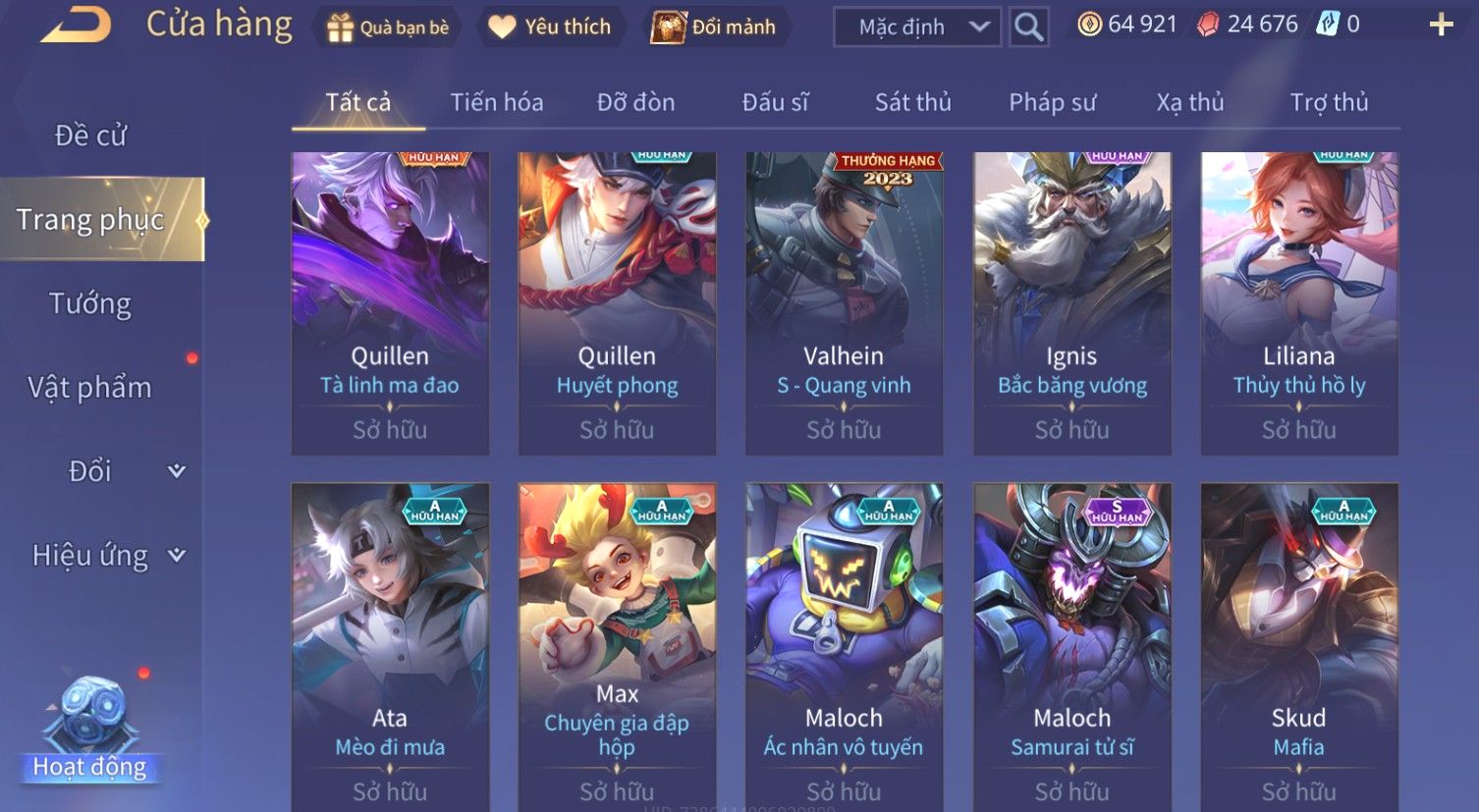Open Valhein S - Quang vinh skin card
This screenshot has height=812, width=1479.
pos(845,303)
